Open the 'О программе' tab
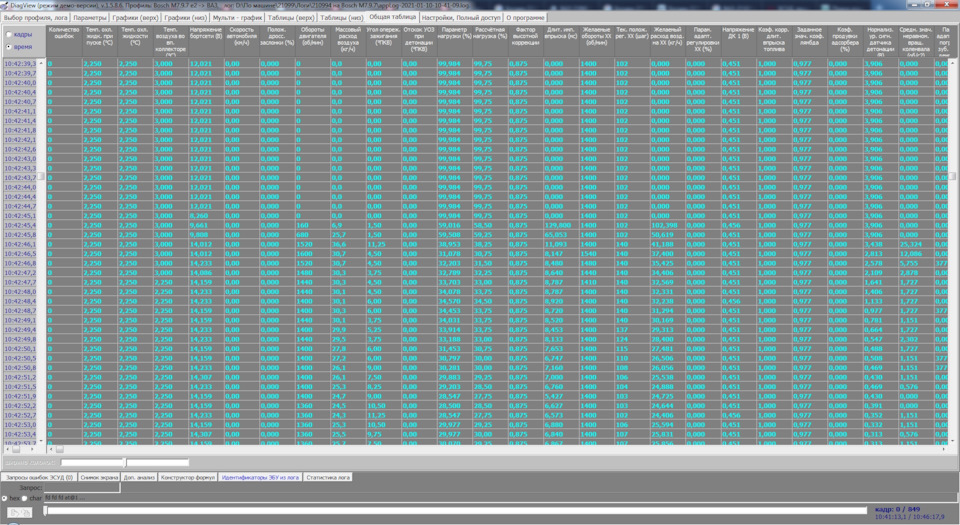The width and height of the screenshot is (960, 525). [x=525, y=18]
